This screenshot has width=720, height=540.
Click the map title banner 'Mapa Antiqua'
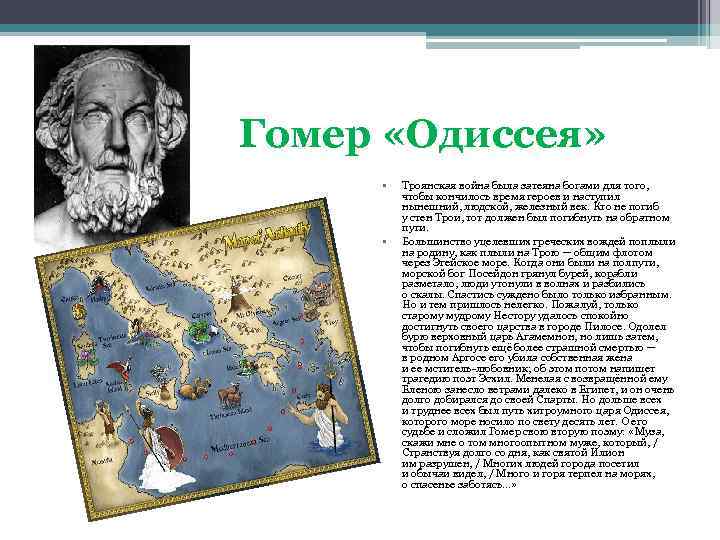267,236
